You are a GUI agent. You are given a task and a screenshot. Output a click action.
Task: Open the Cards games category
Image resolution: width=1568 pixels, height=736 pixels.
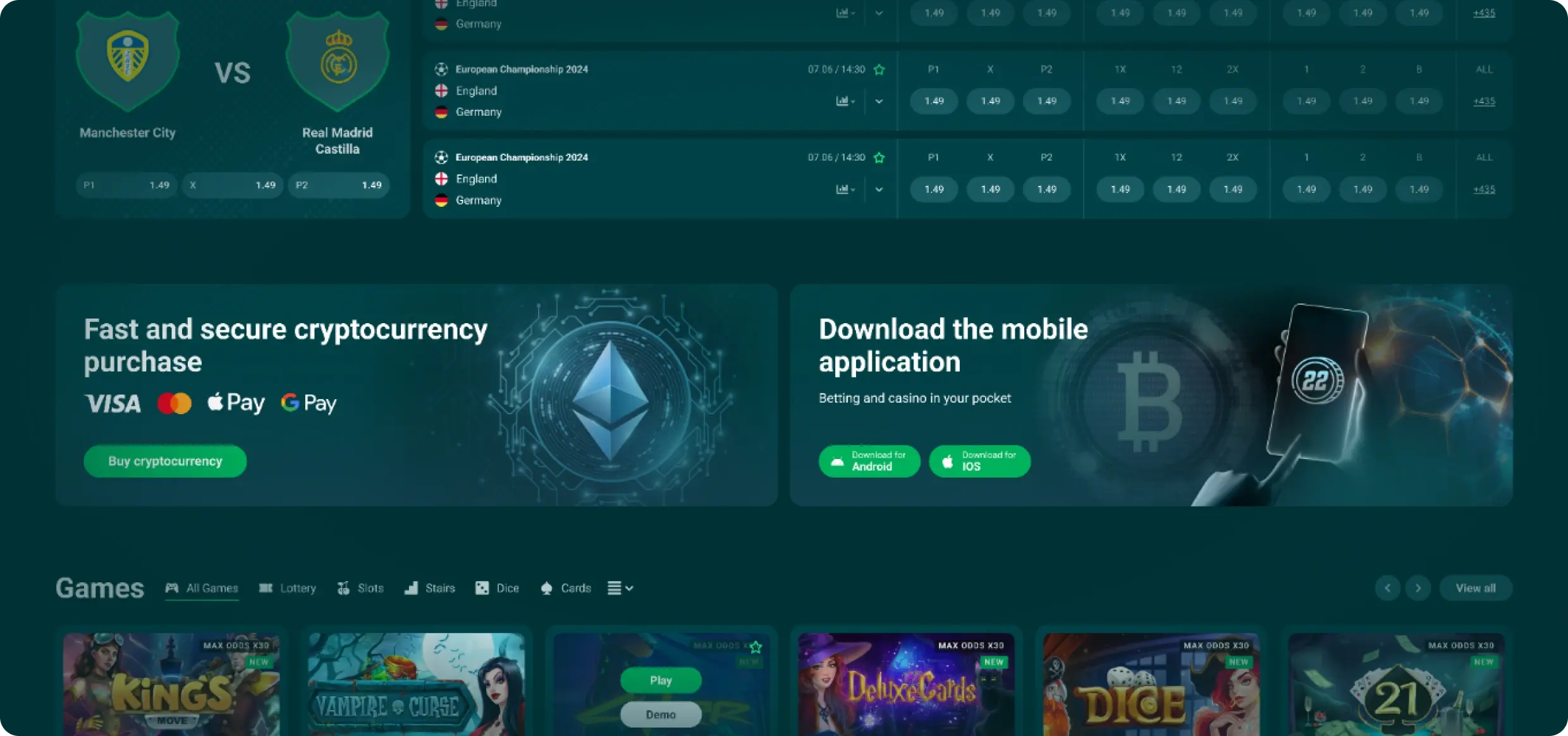tap(566, 588)
